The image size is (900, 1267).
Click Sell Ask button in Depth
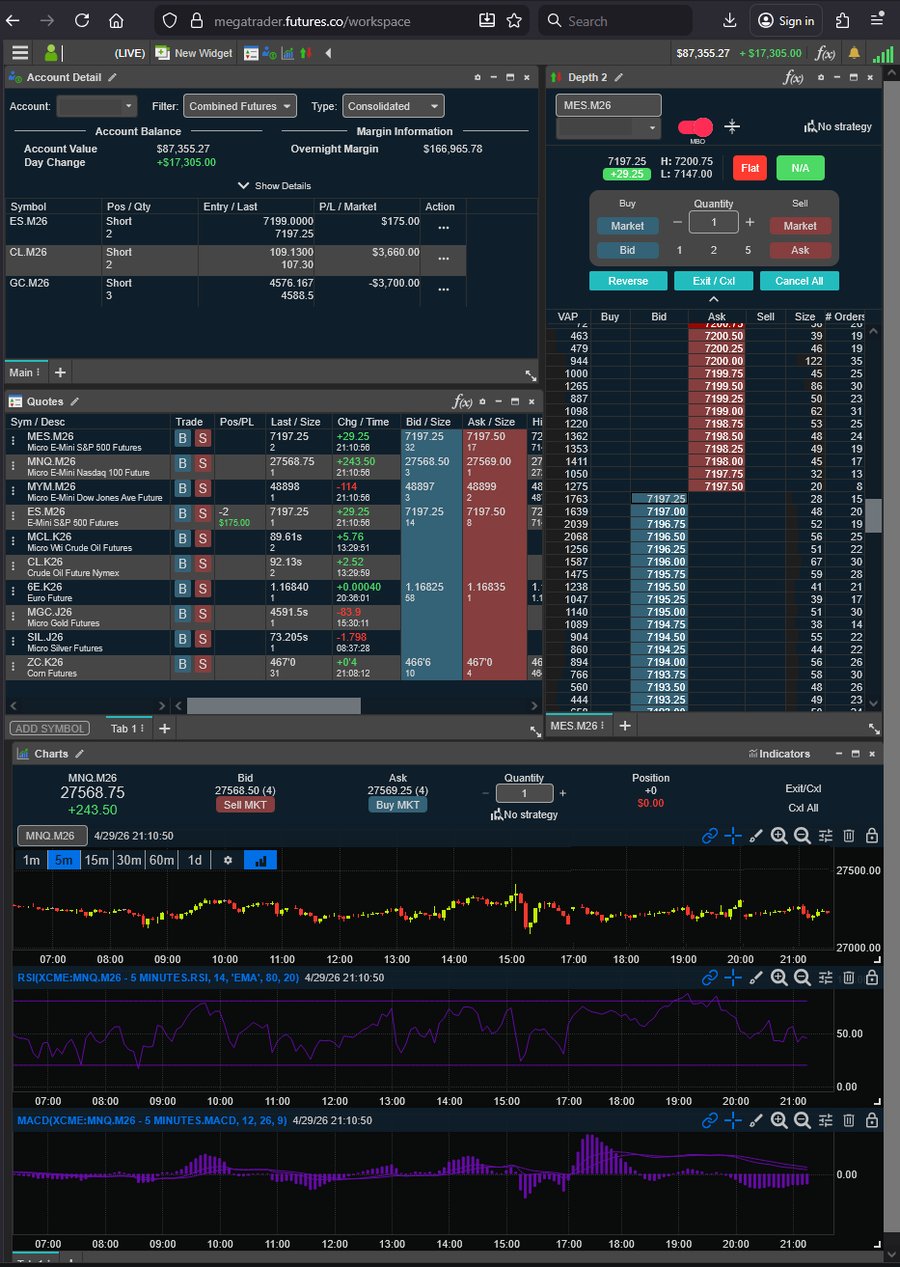tap(800, 250)
